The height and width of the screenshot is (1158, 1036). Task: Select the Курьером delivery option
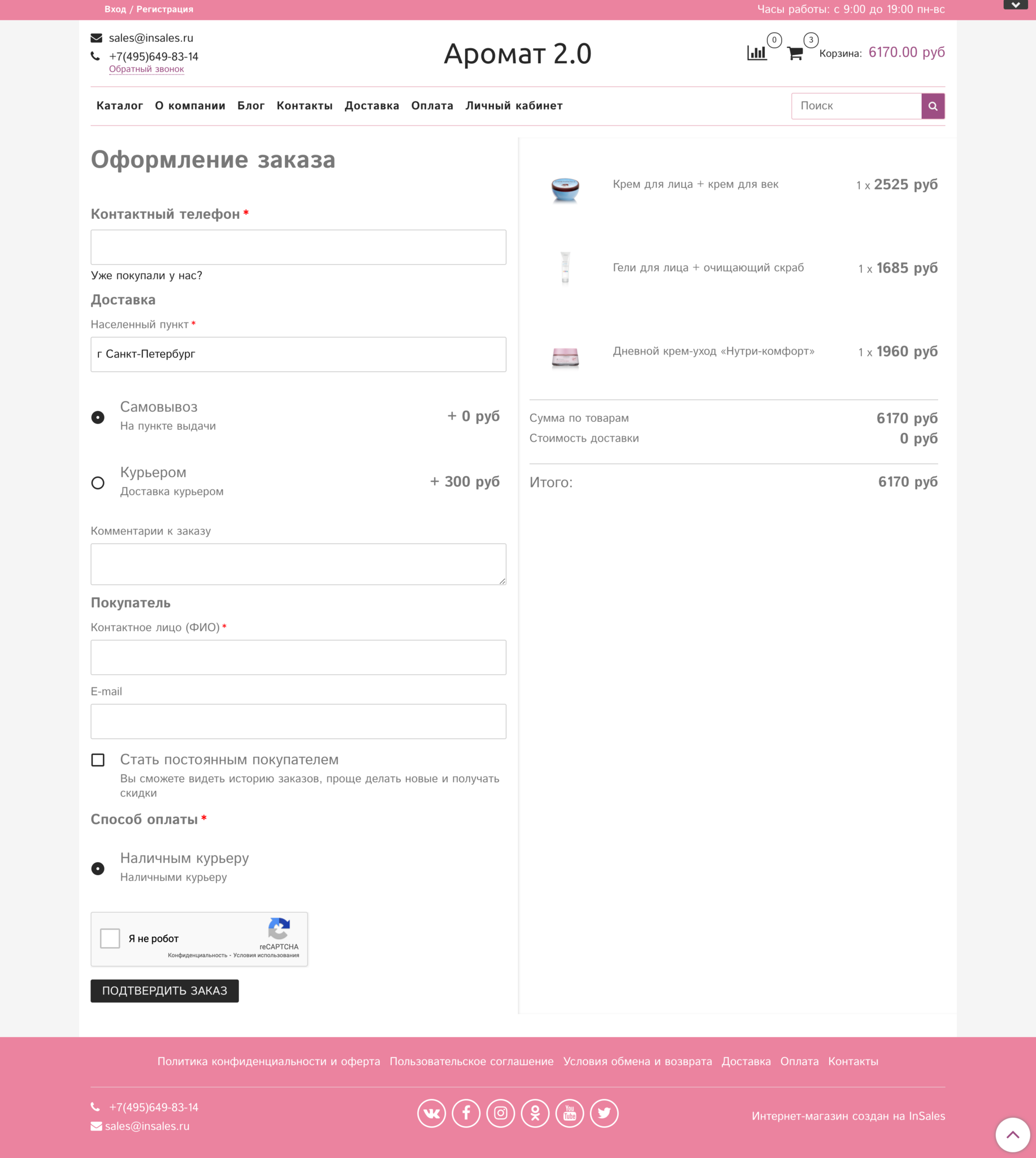(98, 483)
